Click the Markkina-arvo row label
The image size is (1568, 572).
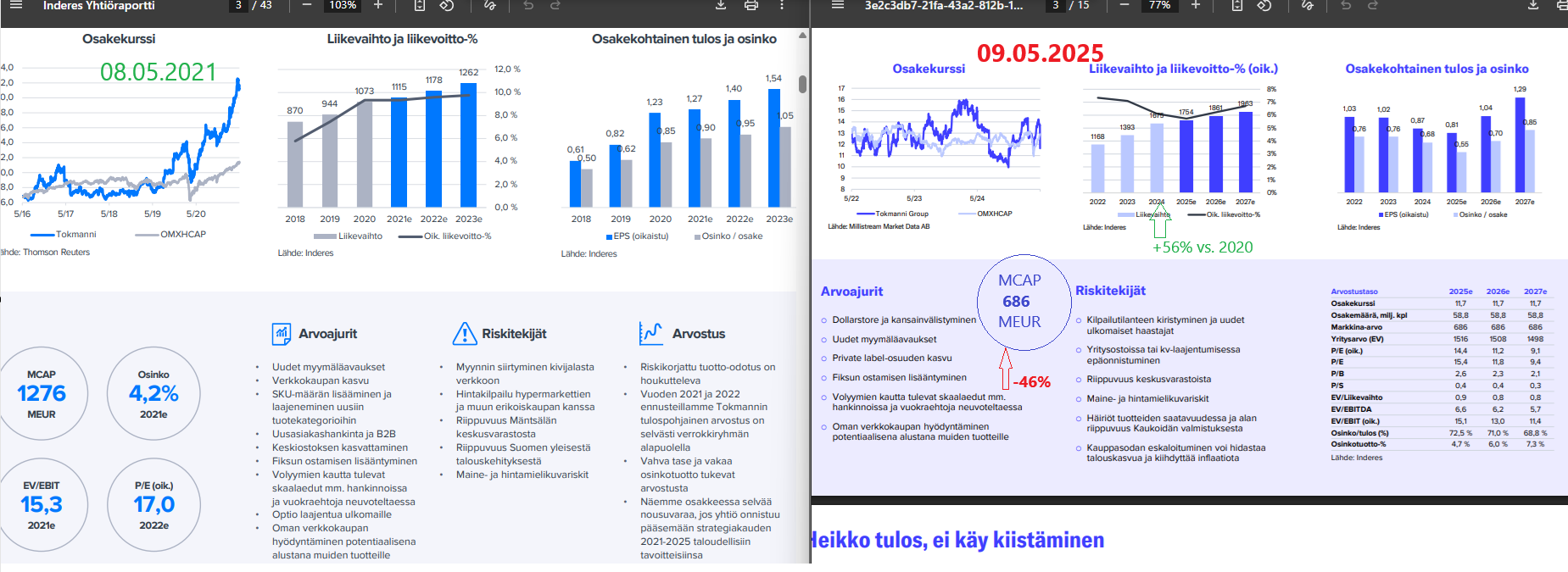point(1356,327)
